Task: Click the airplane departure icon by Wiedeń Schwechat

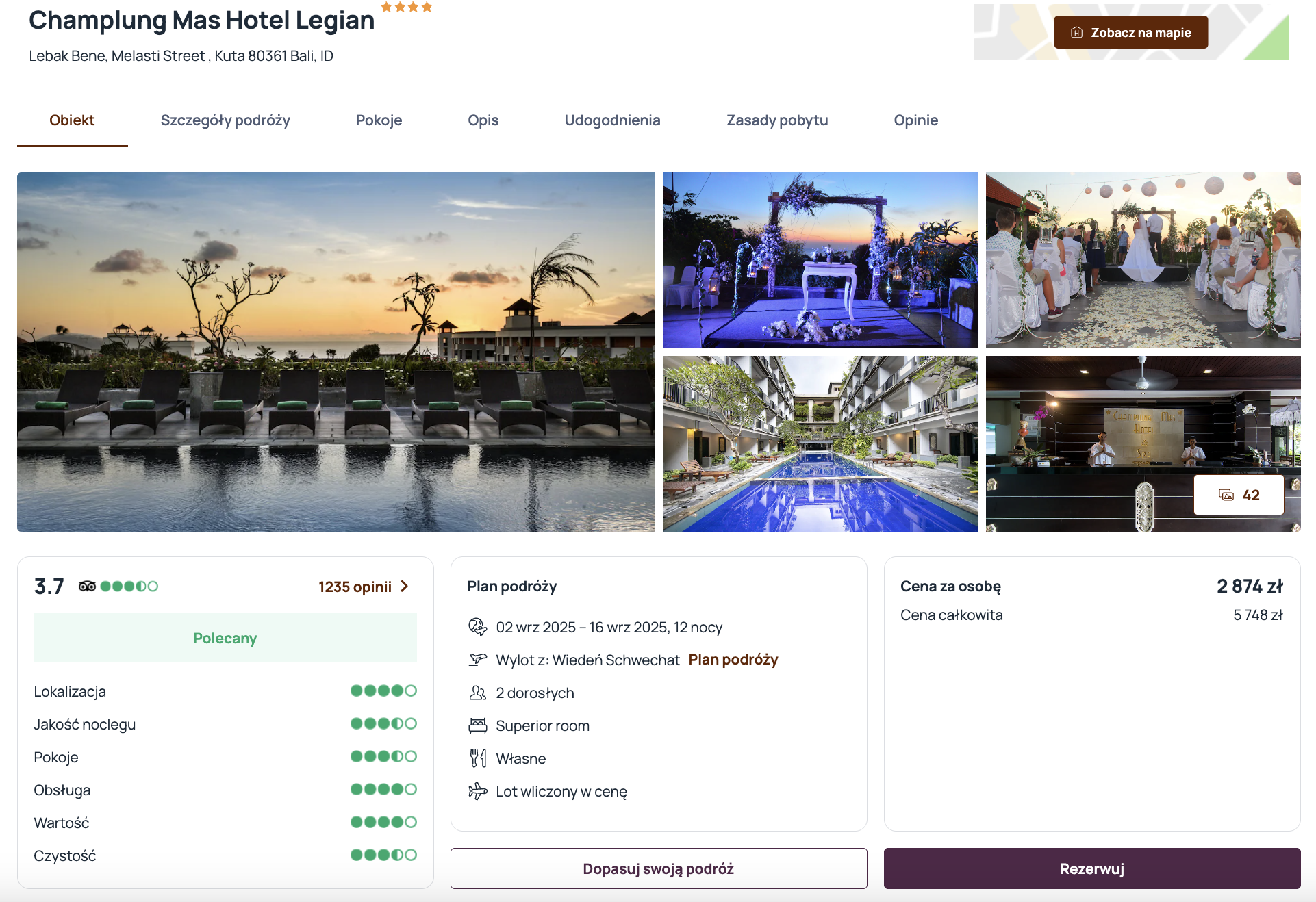Action: pyautogui.click(x=477, y=659)
